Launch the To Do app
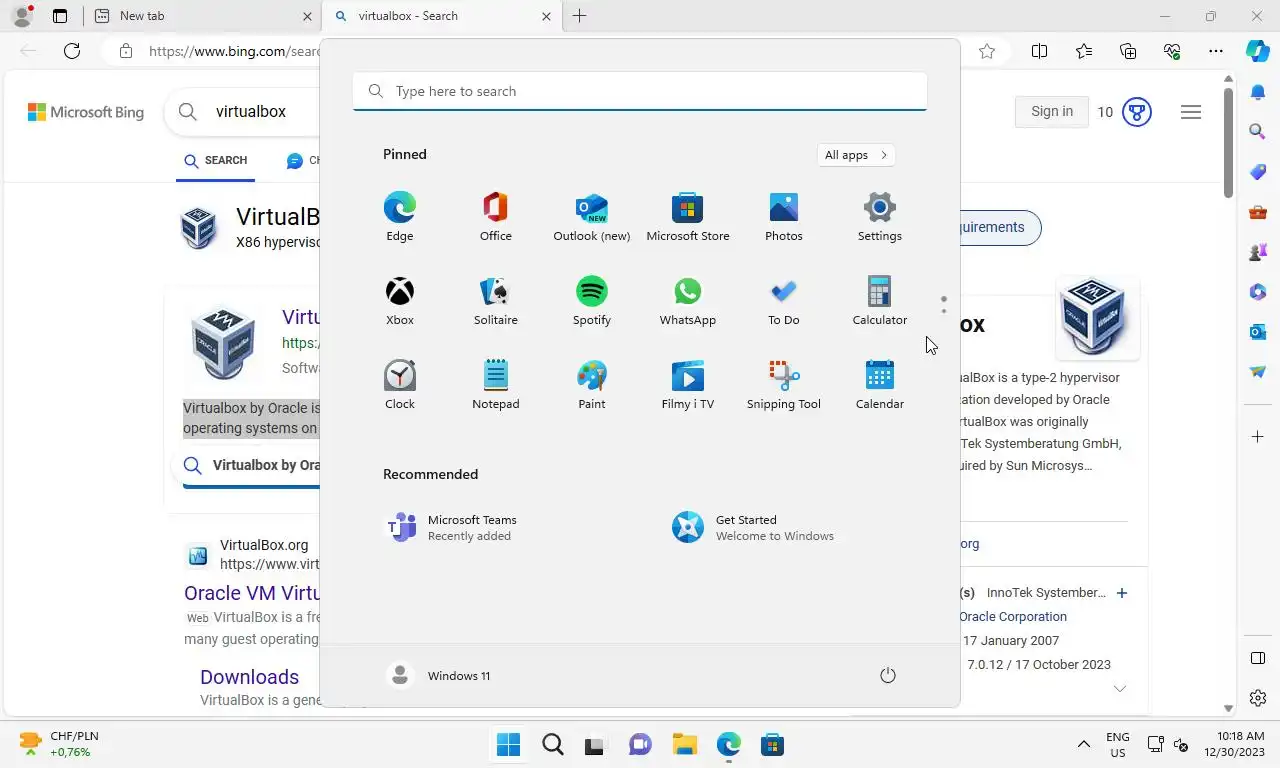The width and height of the screenshot is (1280, 768). (784, 301)
